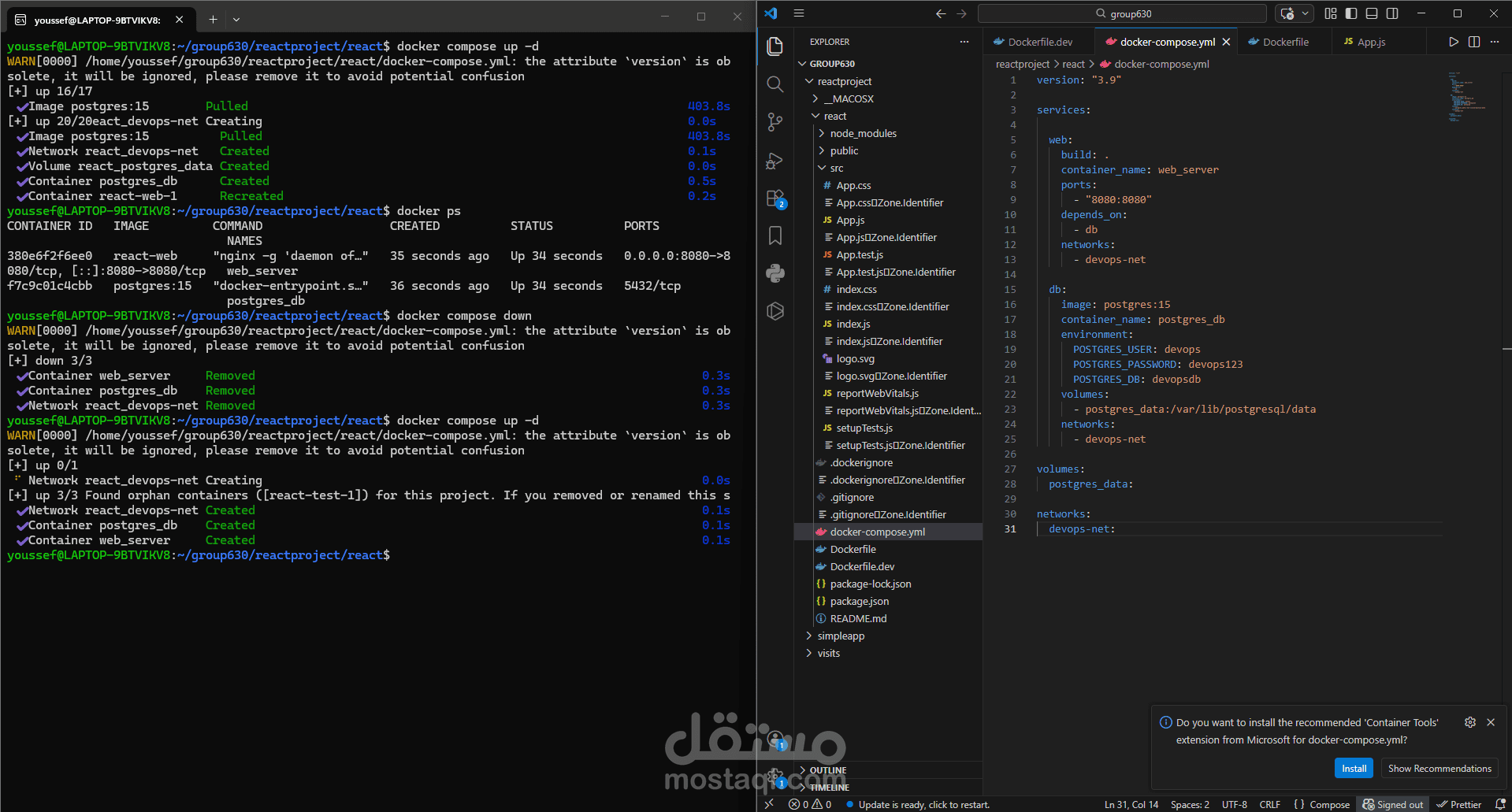1512x812 pixels.
Task: Toggle the bottom panel visibility
Action: click(x=1372, y=13)
